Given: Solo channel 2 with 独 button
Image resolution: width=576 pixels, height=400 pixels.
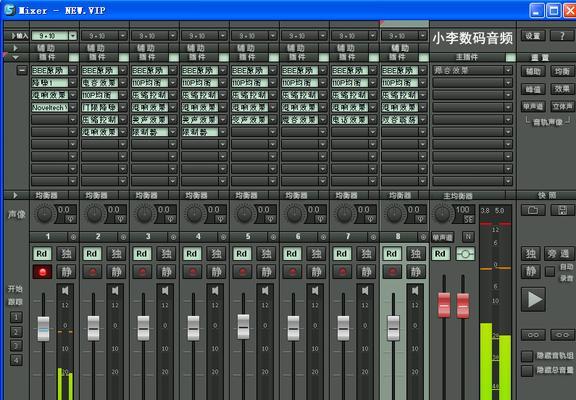Looking at the screenshot, I should pos(116,253).
